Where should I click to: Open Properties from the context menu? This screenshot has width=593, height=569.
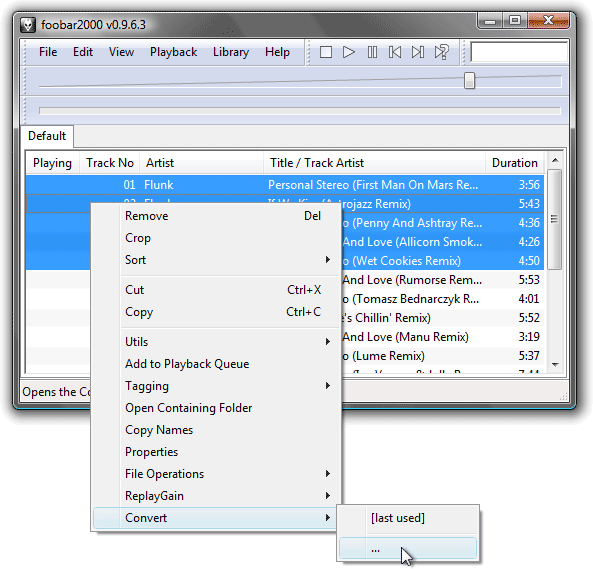coord(217,451)
